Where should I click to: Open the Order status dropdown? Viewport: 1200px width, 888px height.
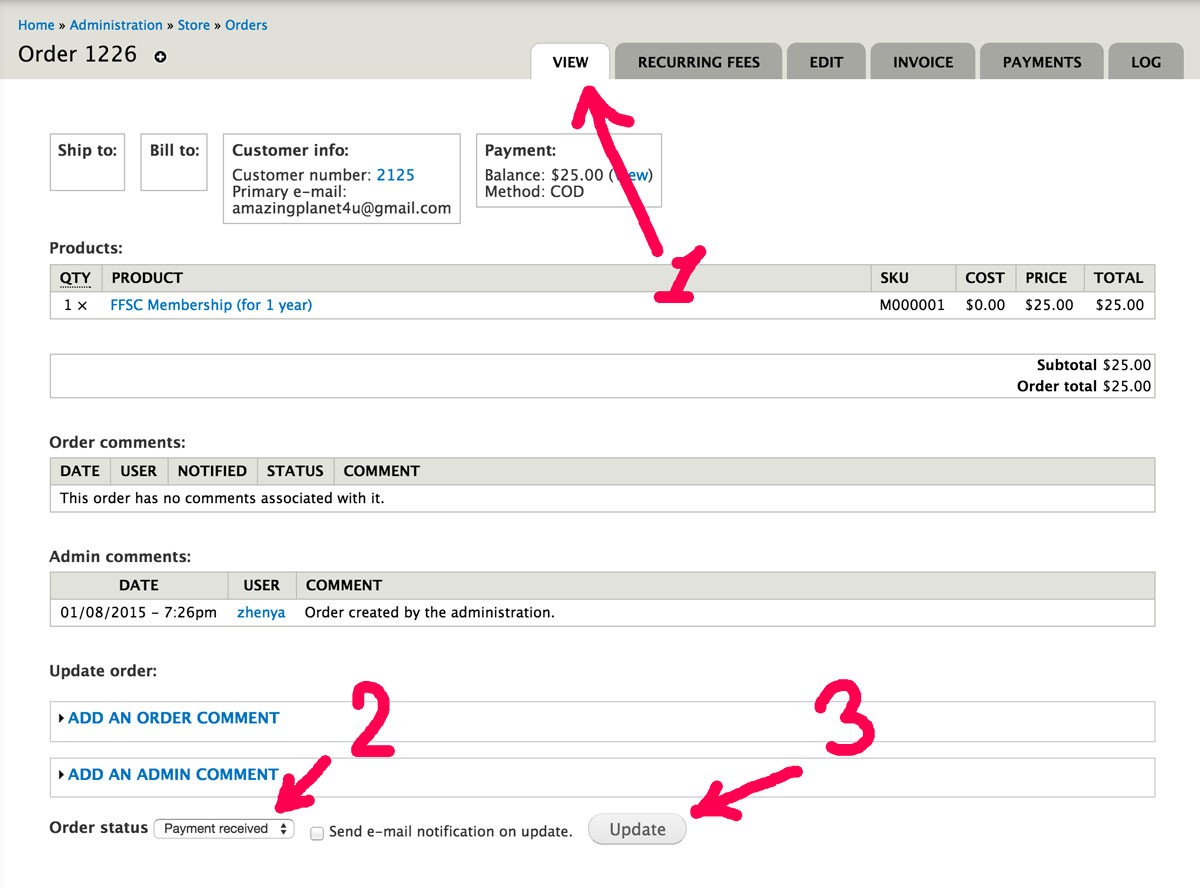tap(224, 828)
